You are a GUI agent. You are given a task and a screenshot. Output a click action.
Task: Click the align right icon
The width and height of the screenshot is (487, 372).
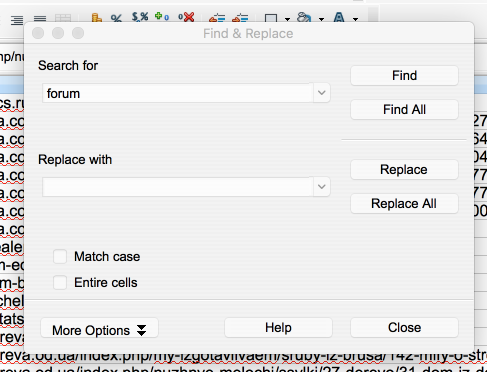(x=17, y=20)
